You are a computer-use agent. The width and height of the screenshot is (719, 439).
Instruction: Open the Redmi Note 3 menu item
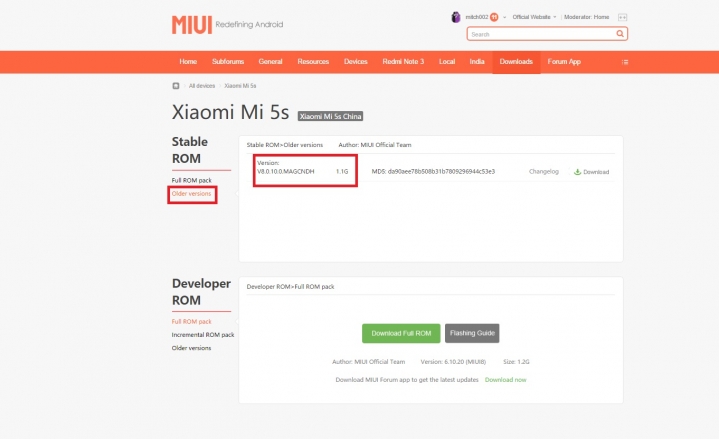point(403,61)
